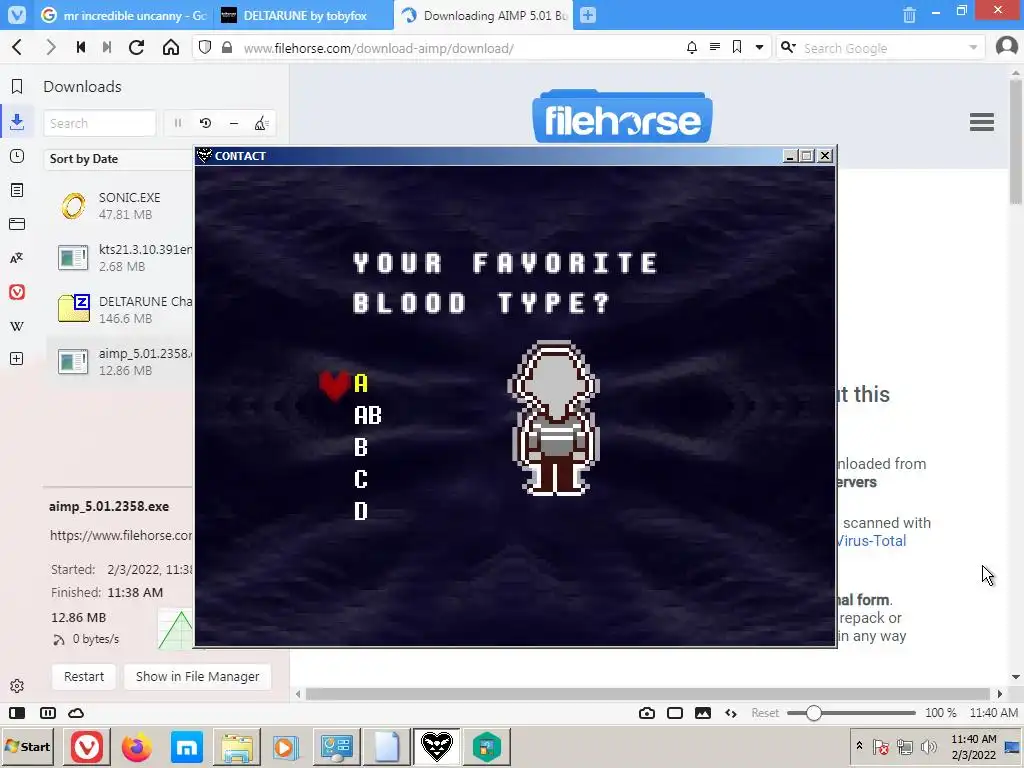
Task: Reload the current page
Action: tap(136, 48)
